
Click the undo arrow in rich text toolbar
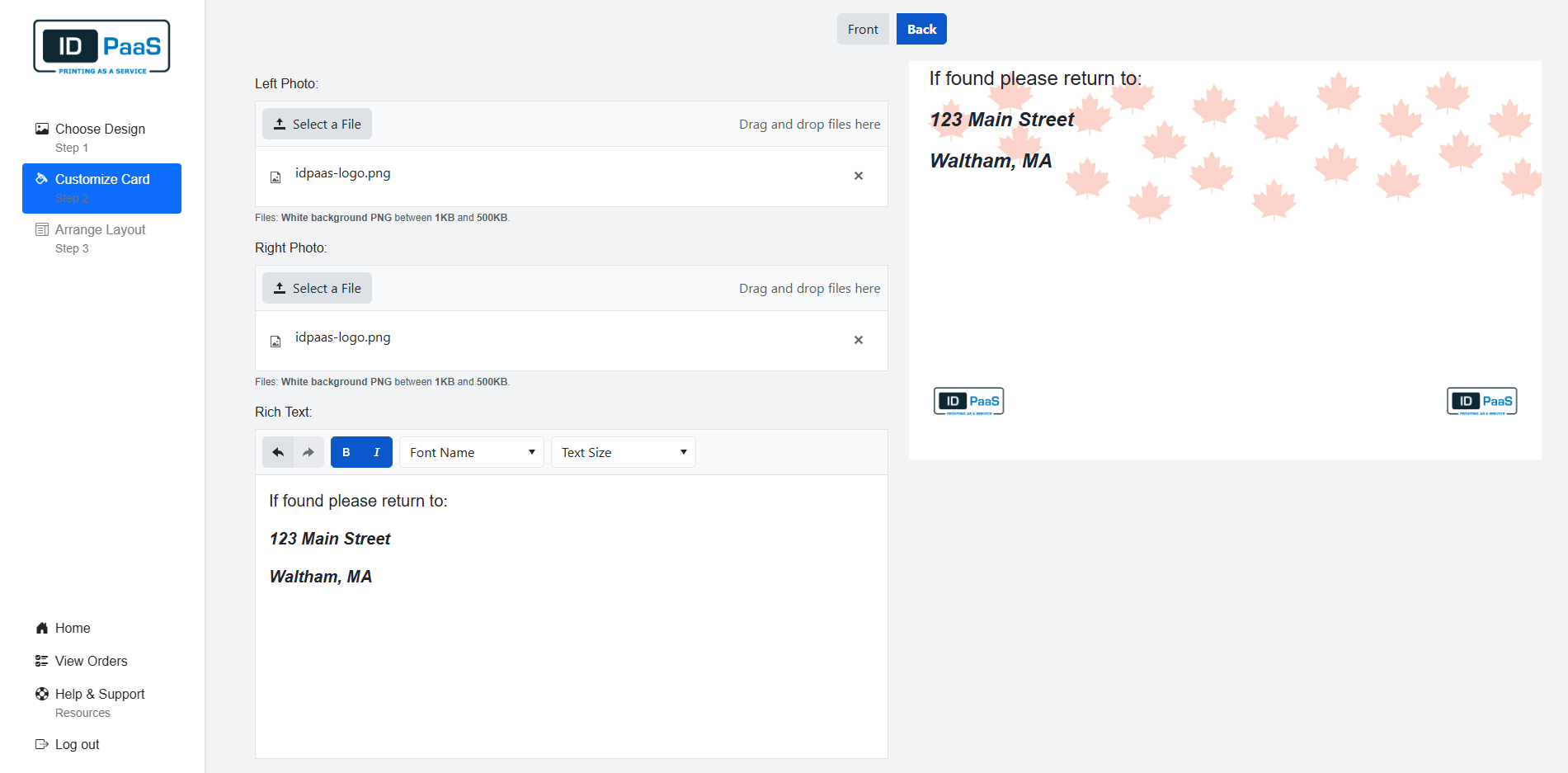pos(278,452)
